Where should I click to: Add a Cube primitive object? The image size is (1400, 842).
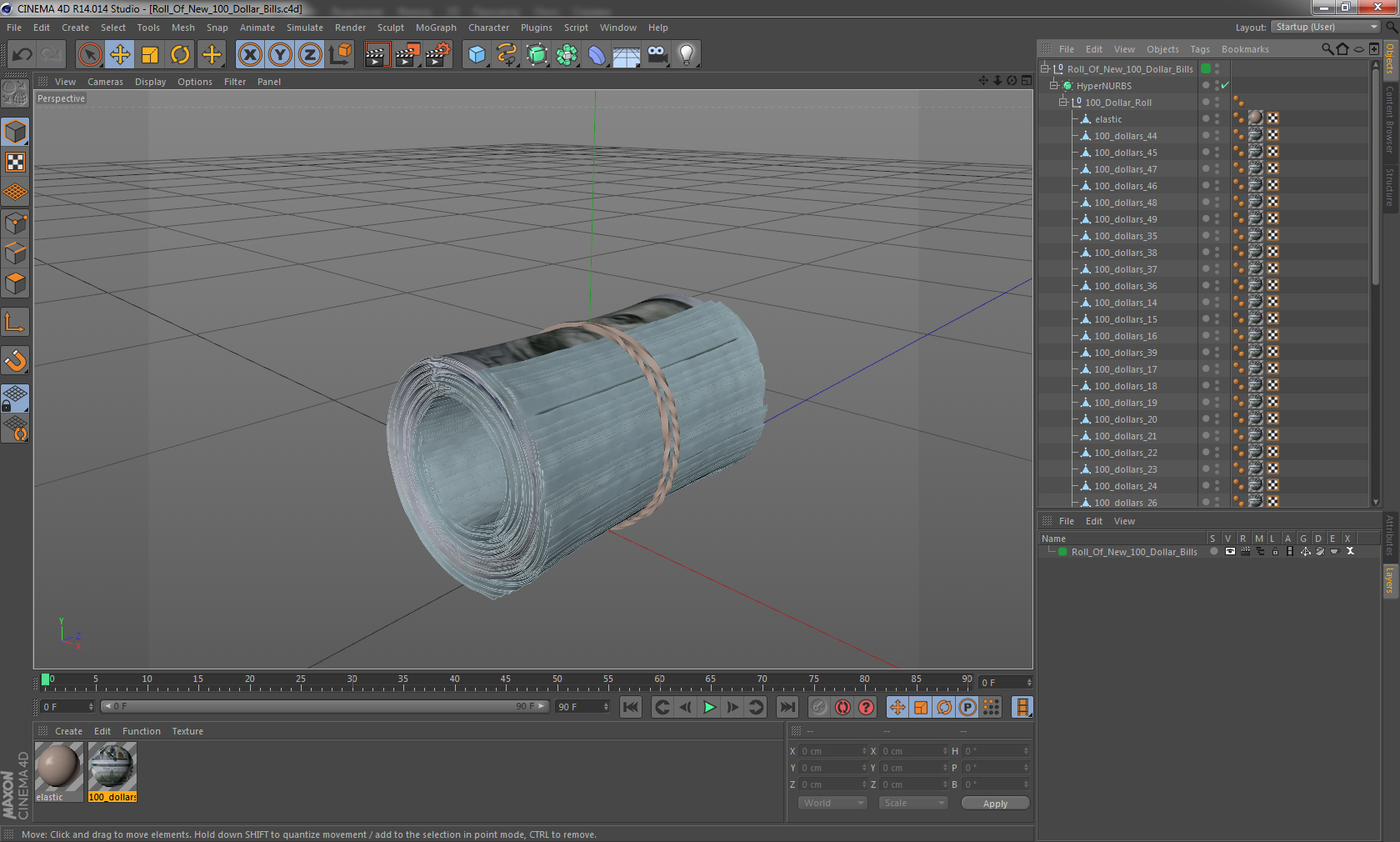(x=477, y=55)
